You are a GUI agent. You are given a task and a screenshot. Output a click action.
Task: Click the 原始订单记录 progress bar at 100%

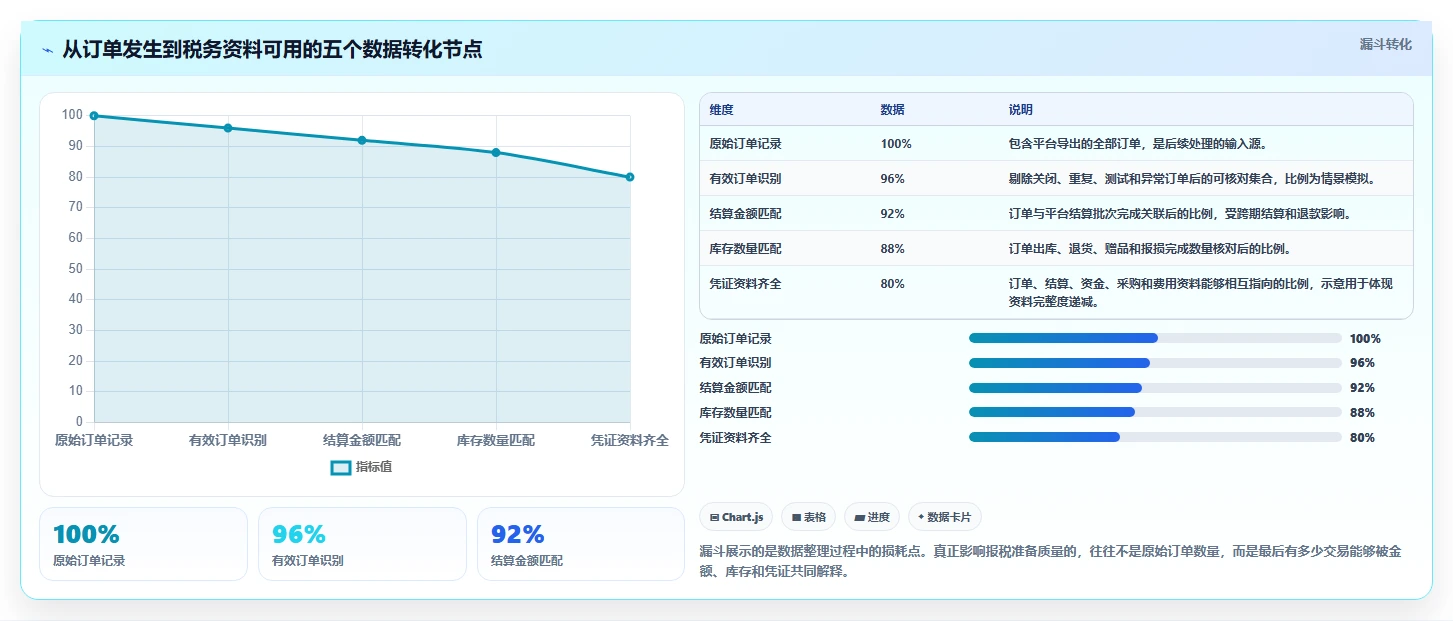[x=1155, y=338]
